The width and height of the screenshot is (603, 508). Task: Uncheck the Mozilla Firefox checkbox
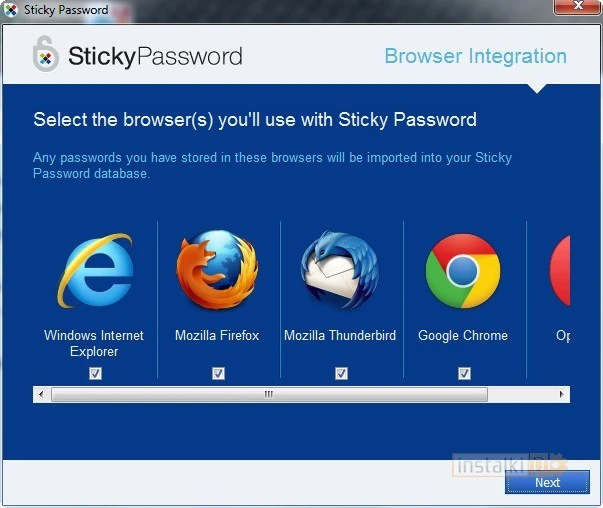[x=218, y=373]
